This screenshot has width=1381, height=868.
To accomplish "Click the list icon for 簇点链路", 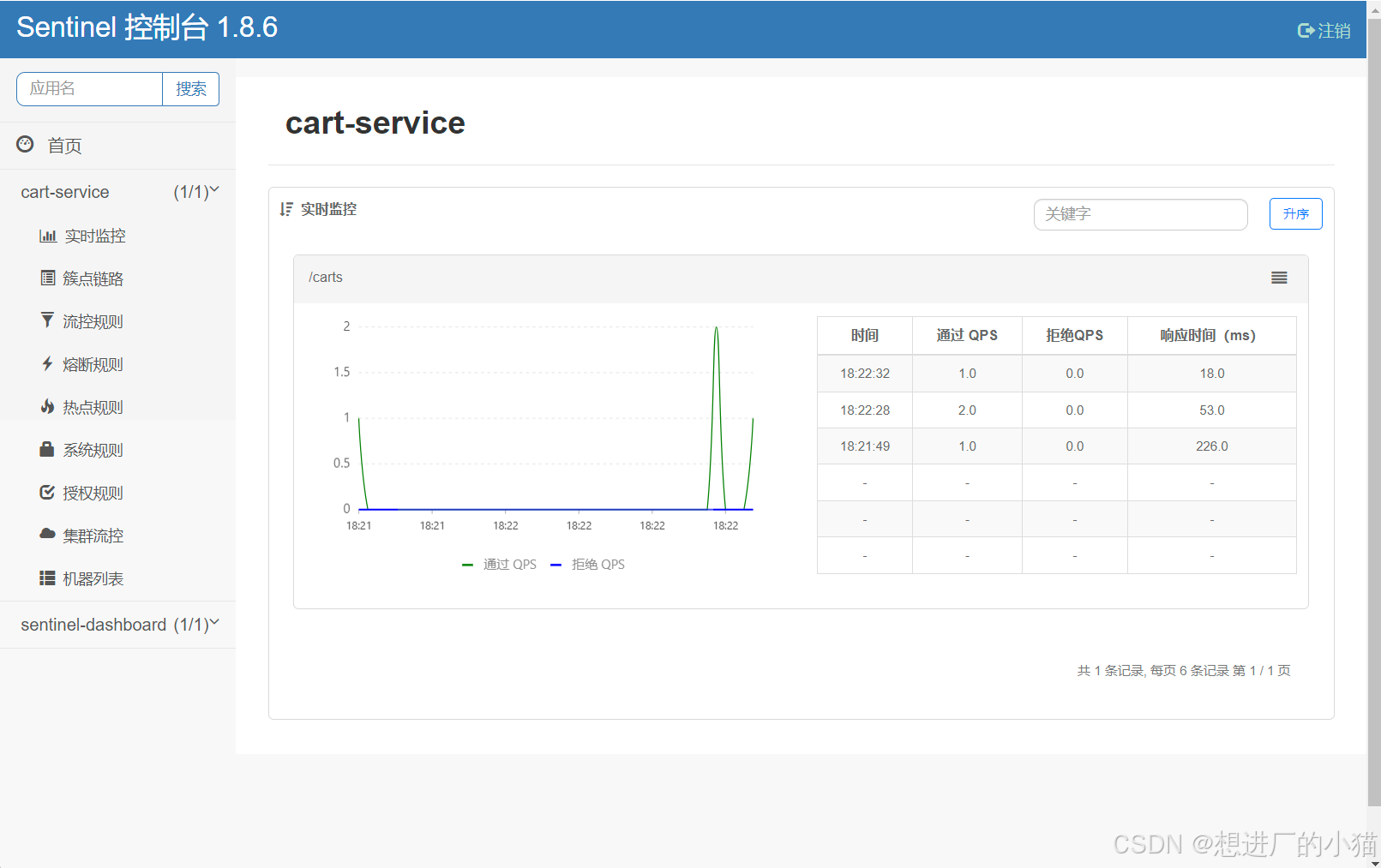I will pyautogui.click(x=48, y=278).
